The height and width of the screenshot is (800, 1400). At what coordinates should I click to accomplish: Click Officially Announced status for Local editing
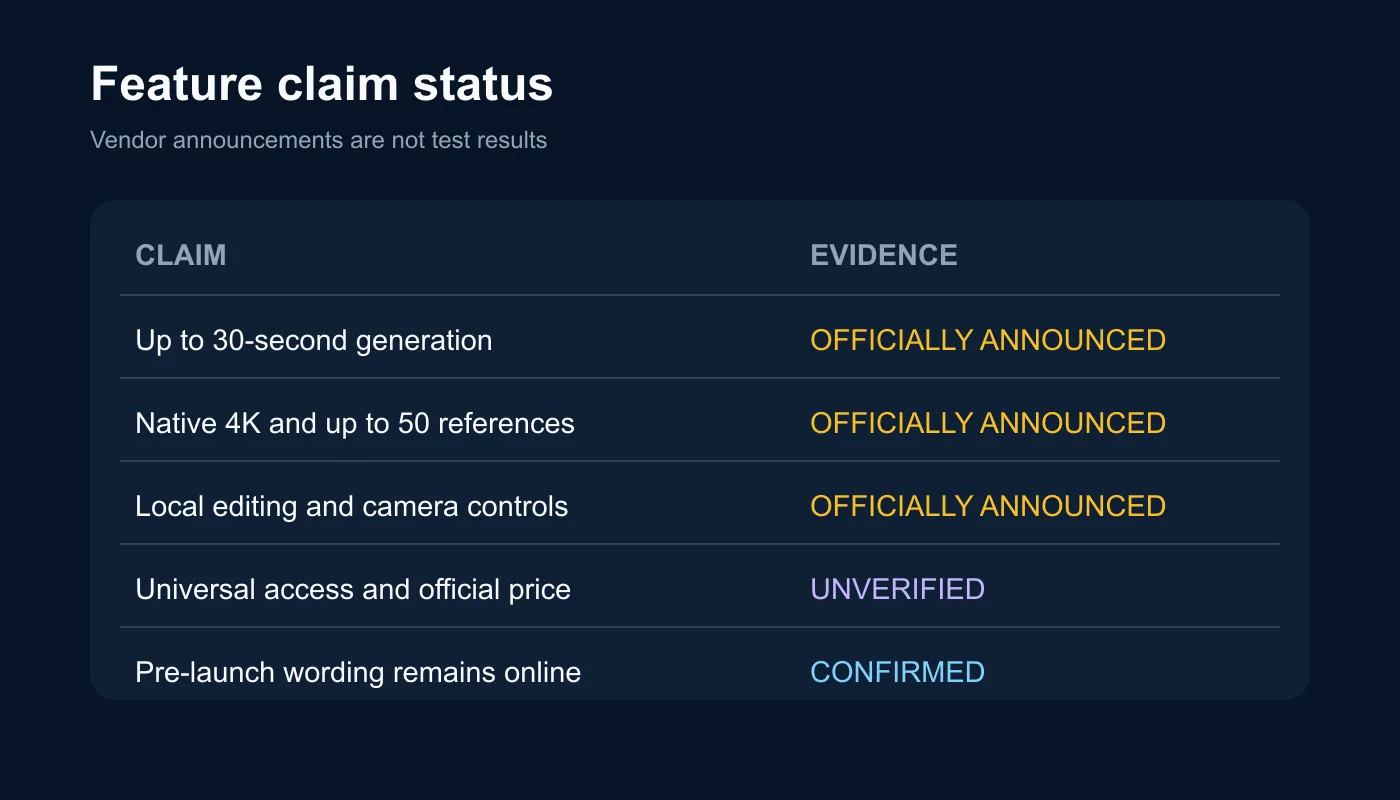(x=987, y=506)
